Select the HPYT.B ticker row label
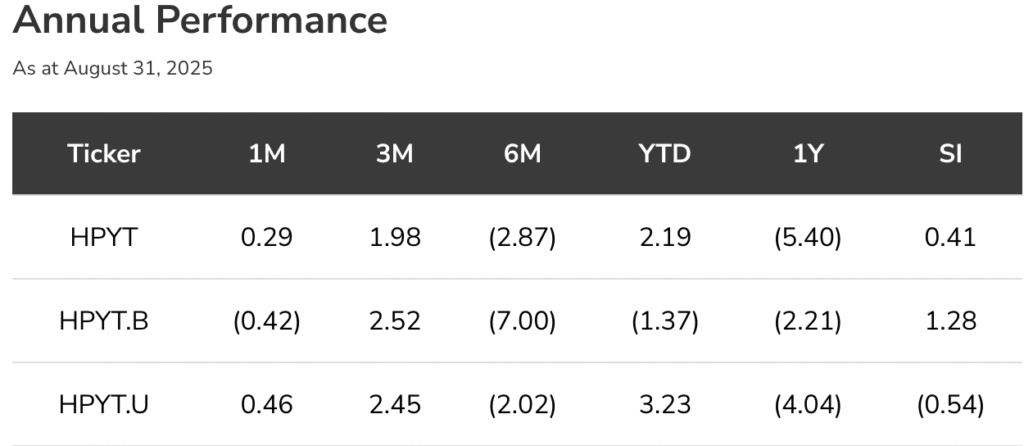This screenshot has height=446, width=1024. [104, 321]
